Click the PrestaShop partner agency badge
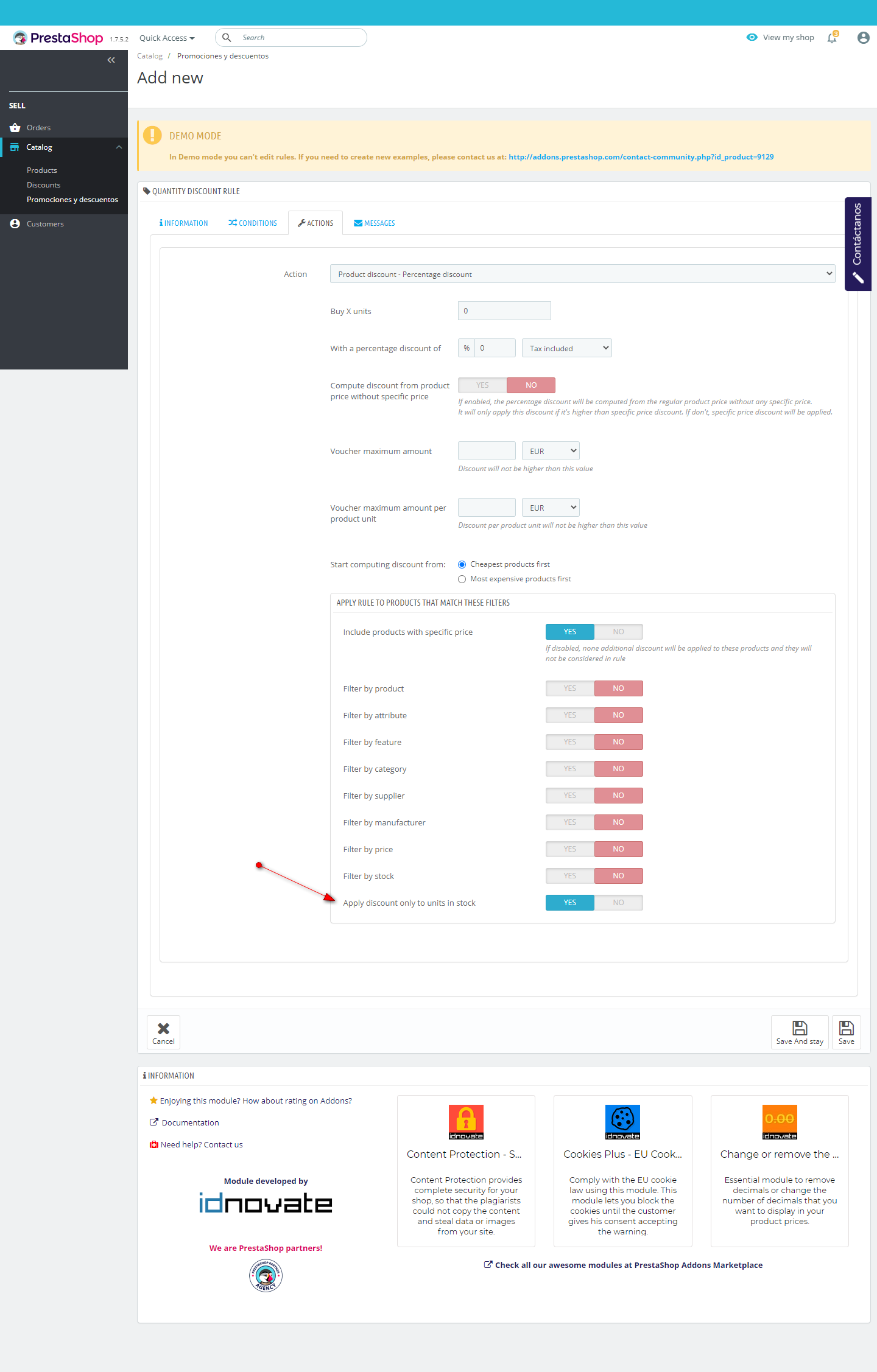Image resolution: width=877 pixels, height=1372 pixels. tap(266, 1275)
